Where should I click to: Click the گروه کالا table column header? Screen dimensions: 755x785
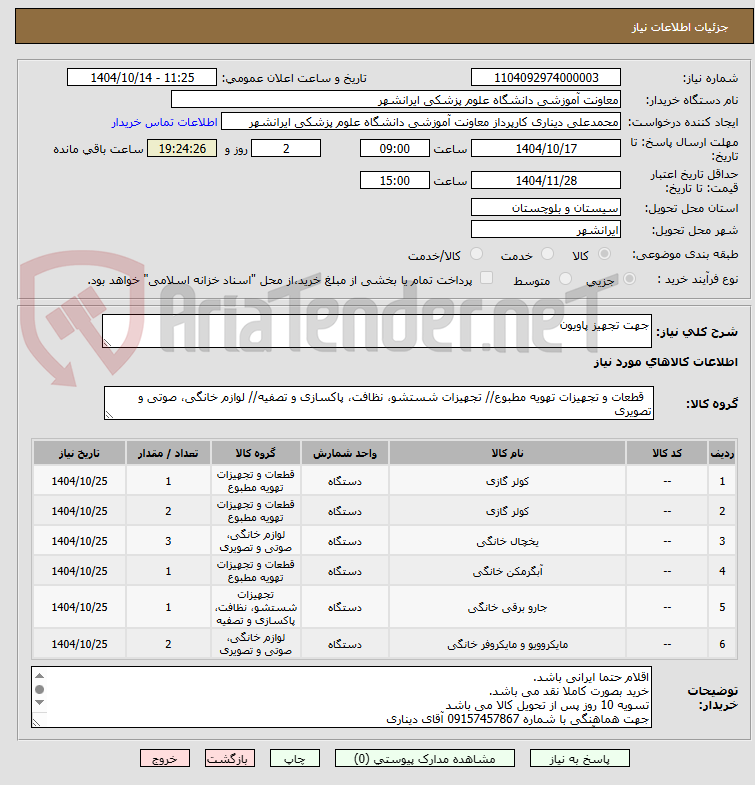click(255, 453)
